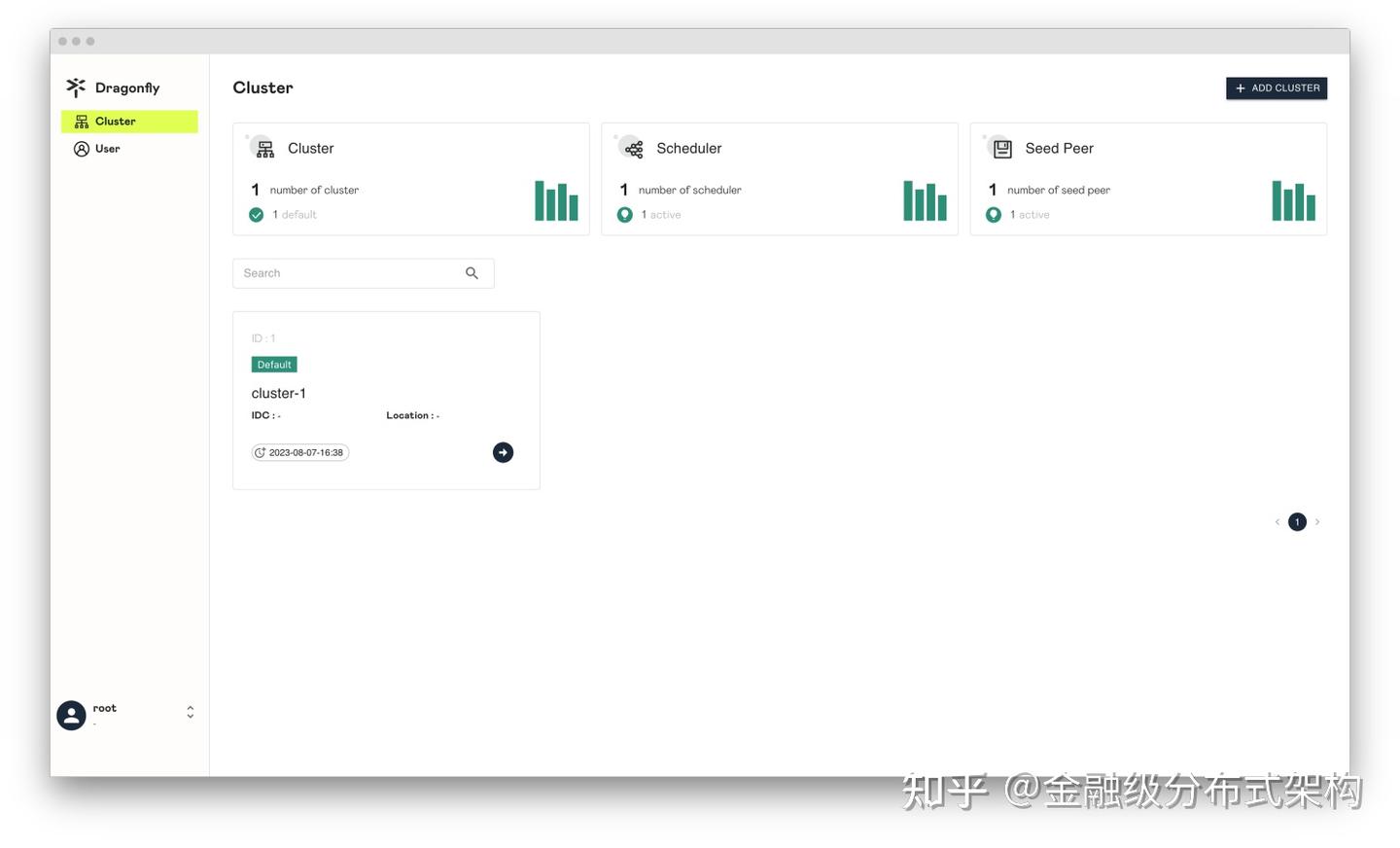Click the active status icon in Seed Peer card
This screenshot has width=1400, height=848.
[x=993, y=215]
